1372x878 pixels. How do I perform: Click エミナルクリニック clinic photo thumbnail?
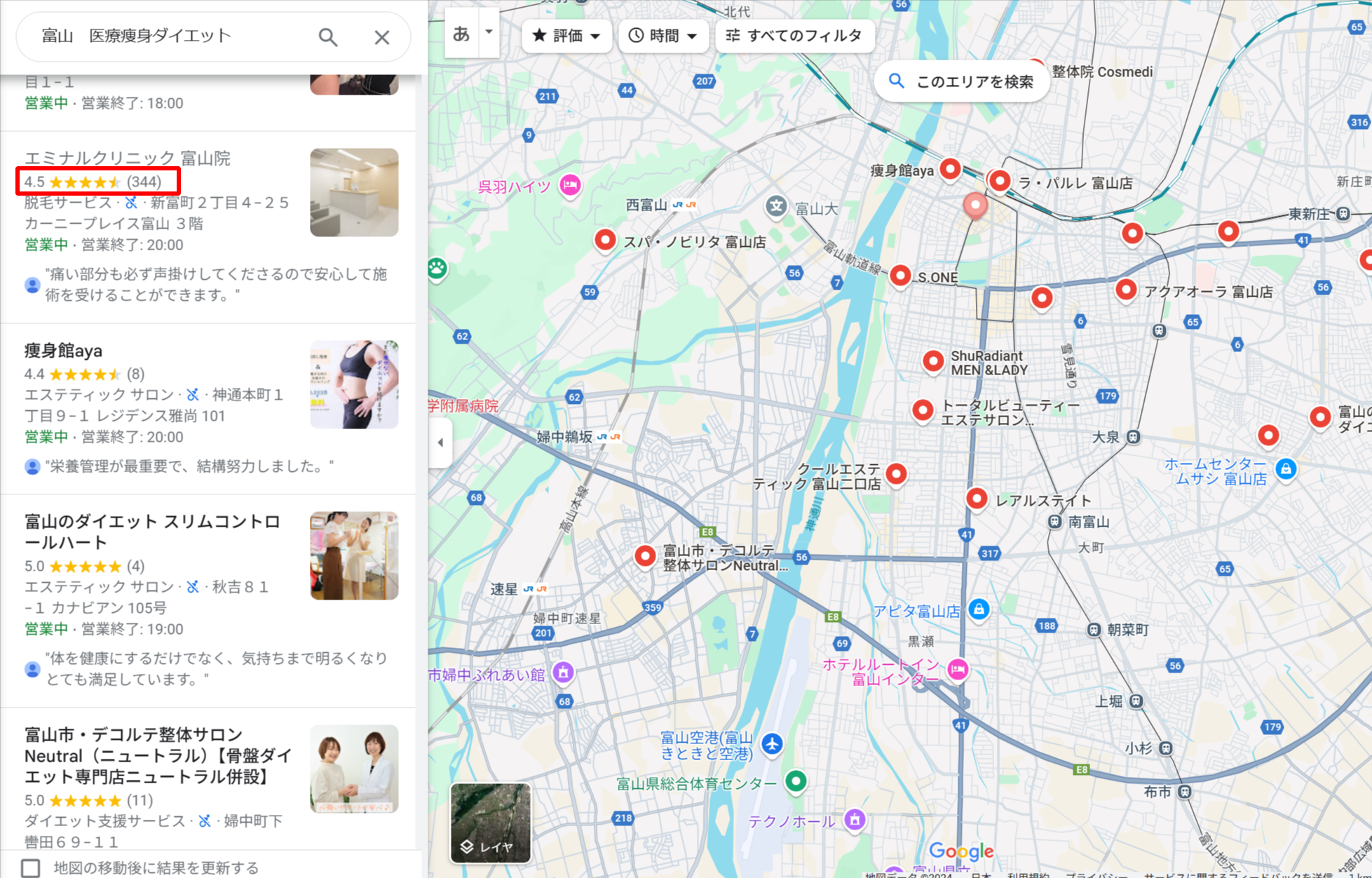point(354,192)
